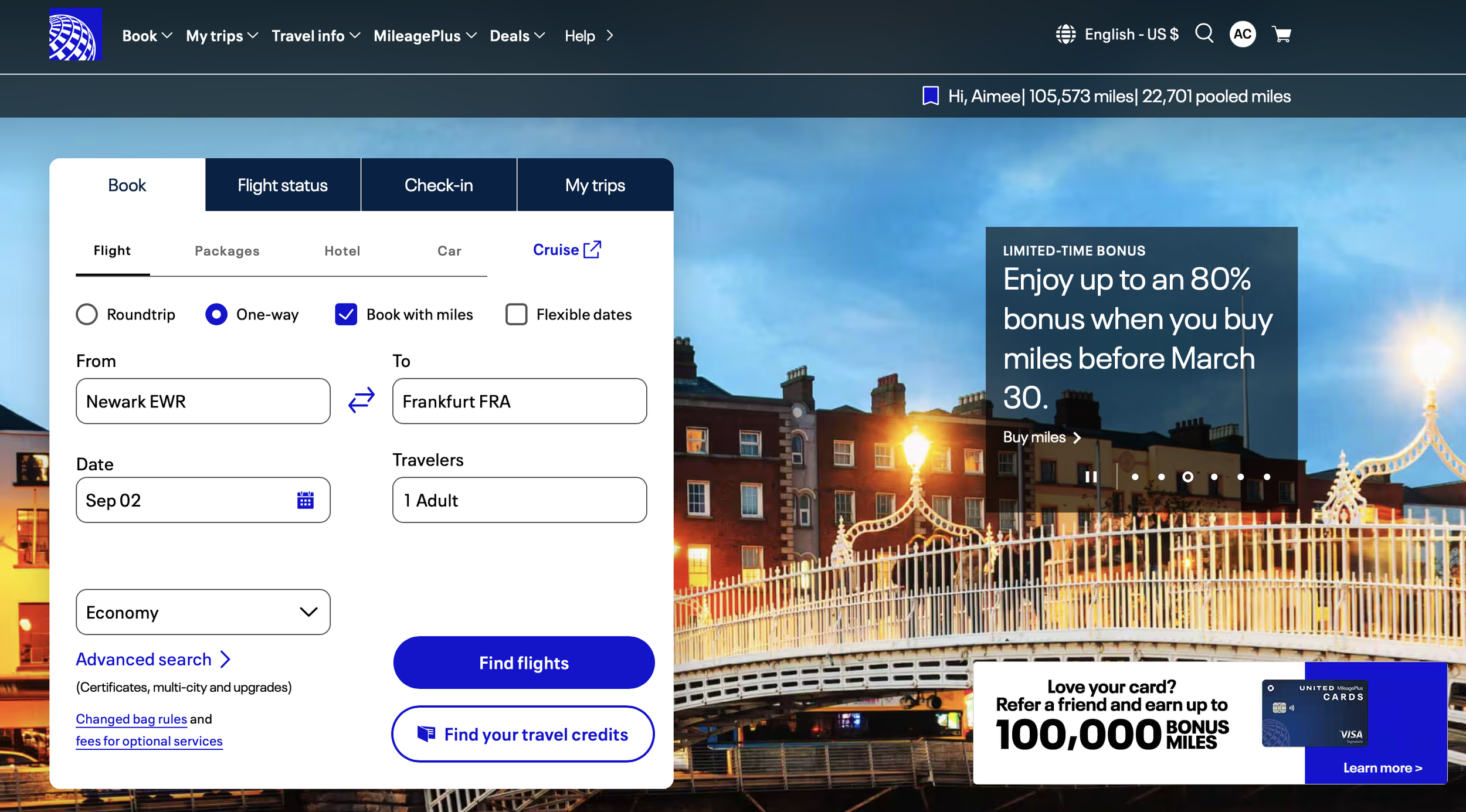Expand the MileagePlus menu

coord(425,36)
